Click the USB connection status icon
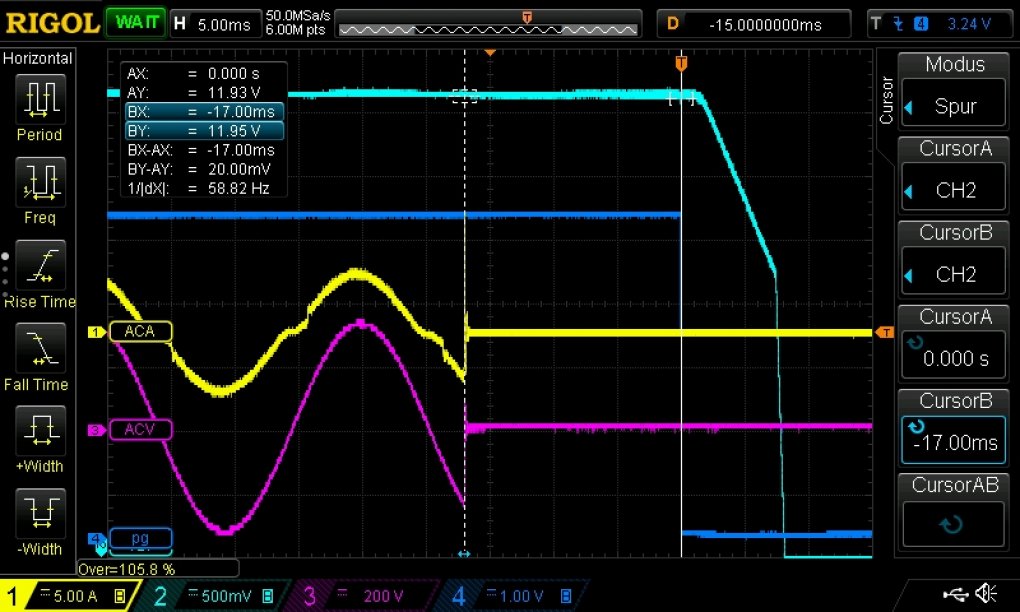Image resolution: width=1020 pixels, height=612 pixels. (x=955, y=593)
